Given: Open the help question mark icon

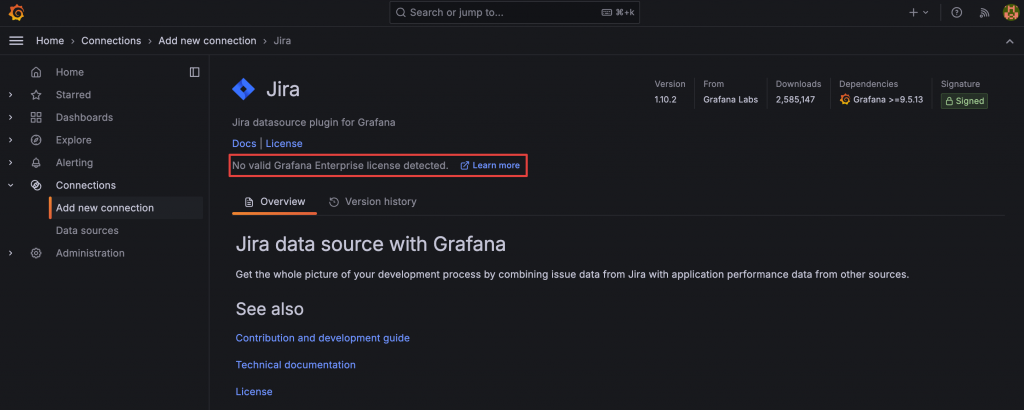Looking at the screenshot, I should [957, 12].
